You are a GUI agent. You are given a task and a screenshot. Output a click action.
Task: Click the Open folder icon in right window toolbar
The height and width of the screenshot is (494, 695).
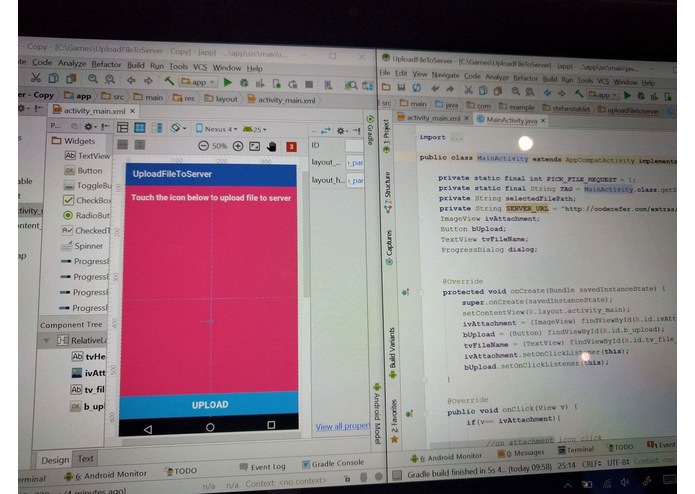pos(386,87)
